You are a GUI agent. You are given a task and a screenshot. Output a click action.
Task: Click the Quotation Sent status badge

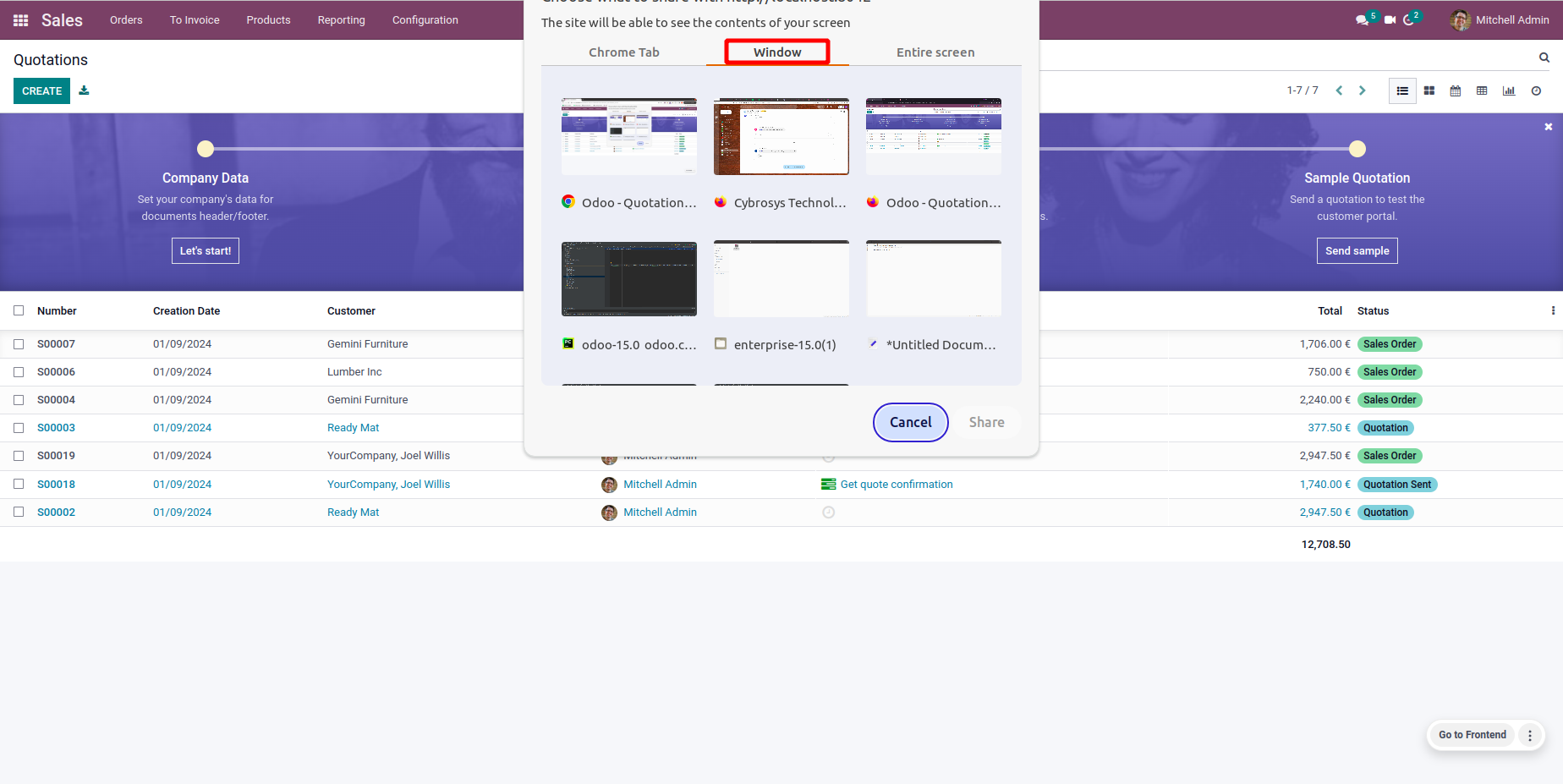click(x=1397, y=485)
